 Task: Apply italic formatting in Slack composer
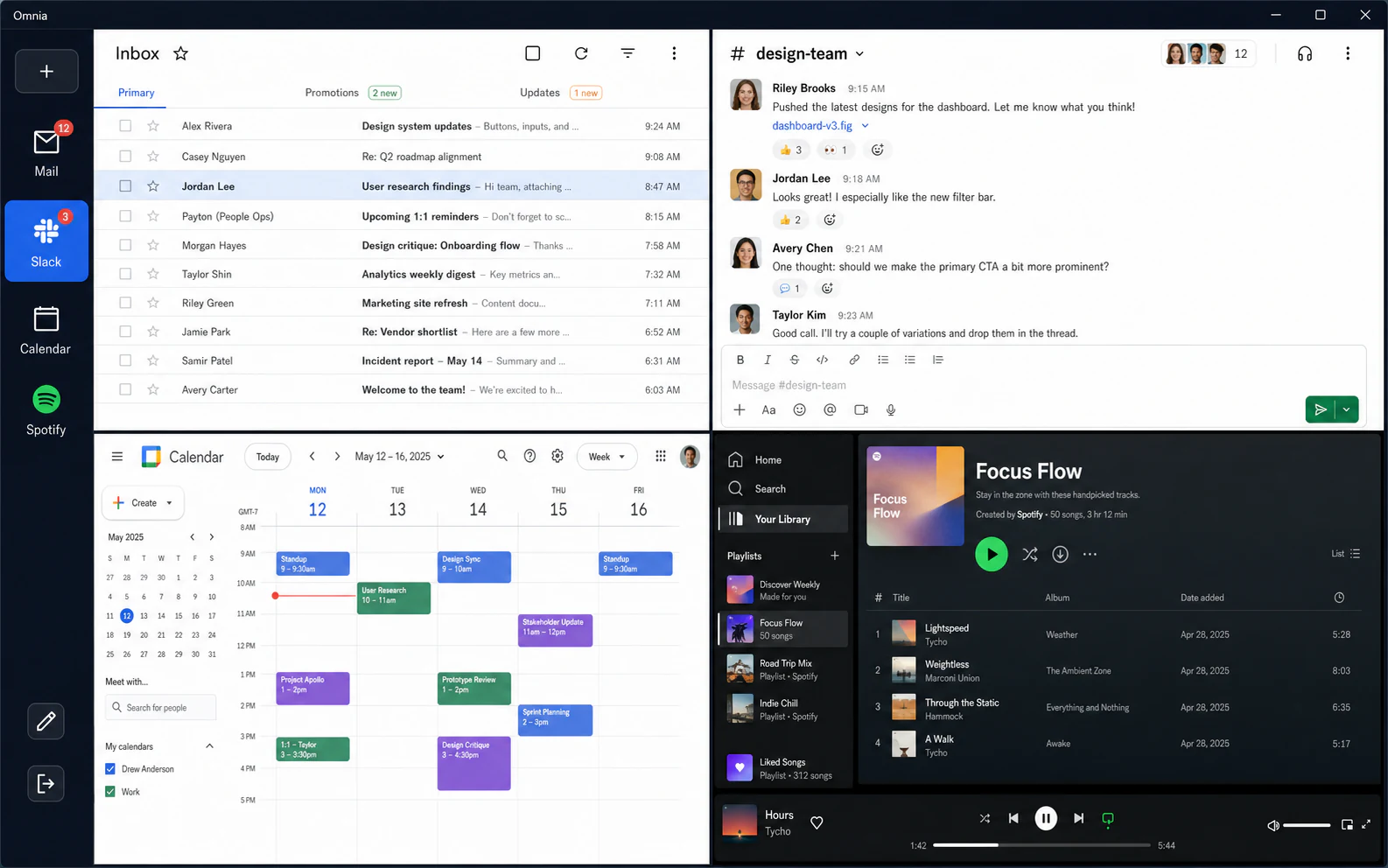768,360
